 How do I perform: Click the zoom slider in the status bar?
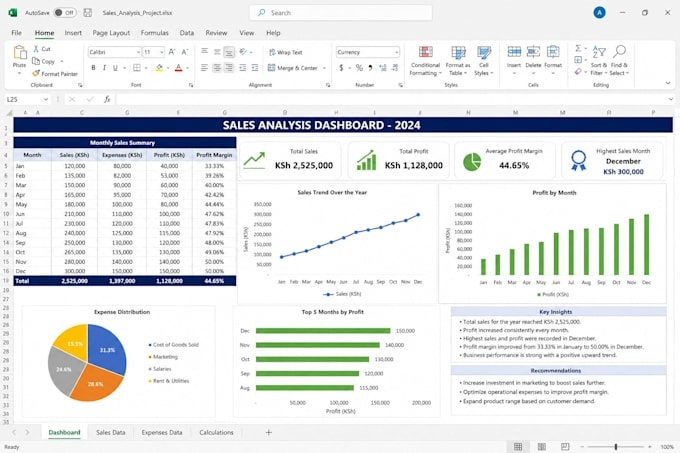[x=615, y=446]
